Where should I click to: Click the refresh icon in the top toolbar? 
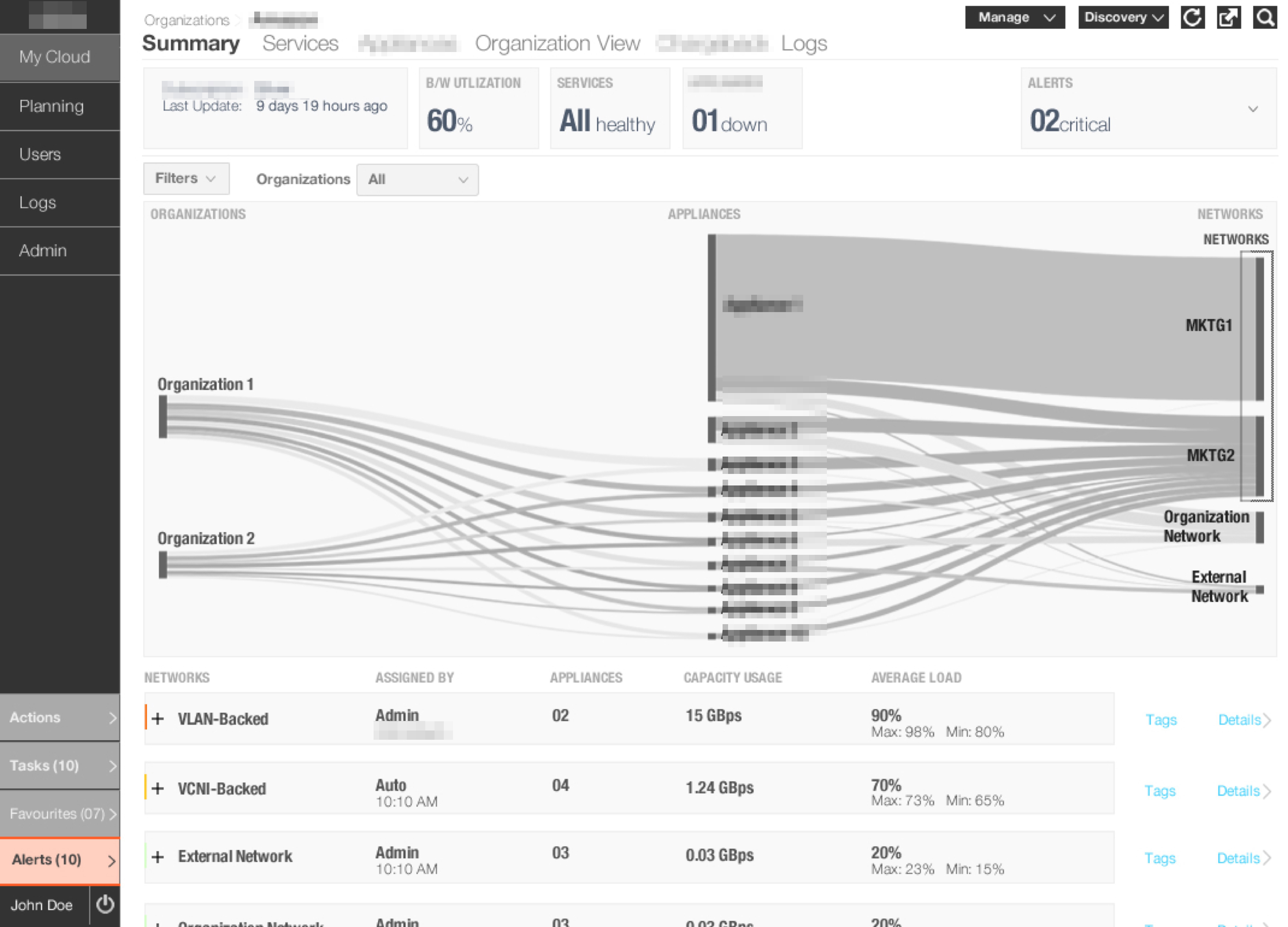click(1193, 18)
